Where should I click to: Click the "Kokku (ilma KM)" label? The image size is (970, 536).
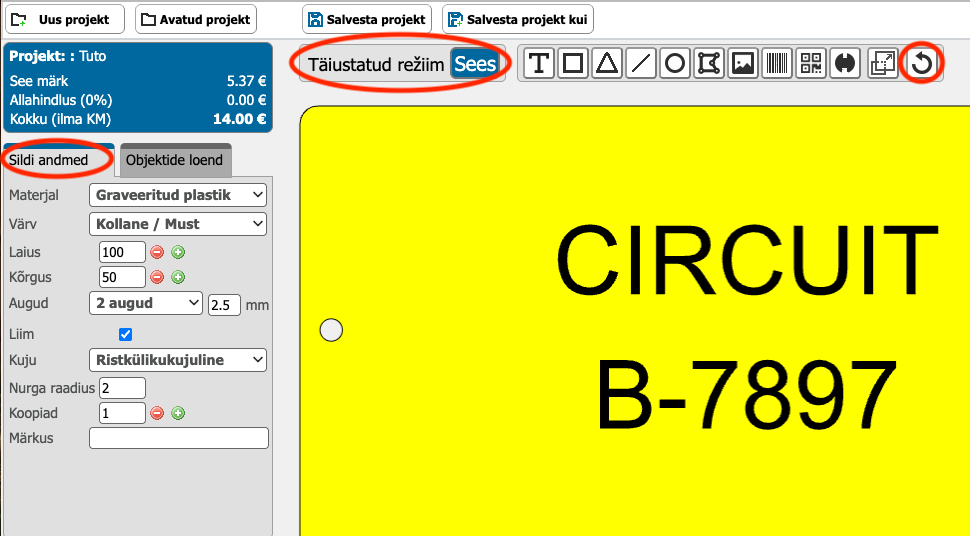60,119
